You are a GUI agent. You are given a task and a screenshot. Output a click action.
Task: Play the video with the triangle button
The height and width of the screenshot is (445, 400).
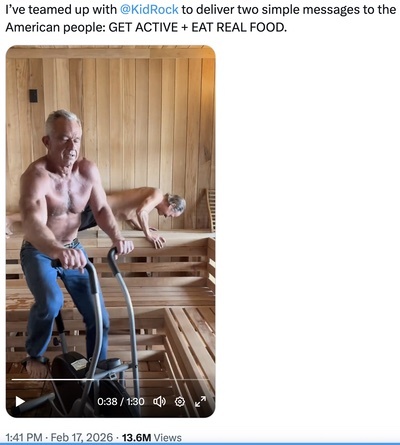coord(20,401)
